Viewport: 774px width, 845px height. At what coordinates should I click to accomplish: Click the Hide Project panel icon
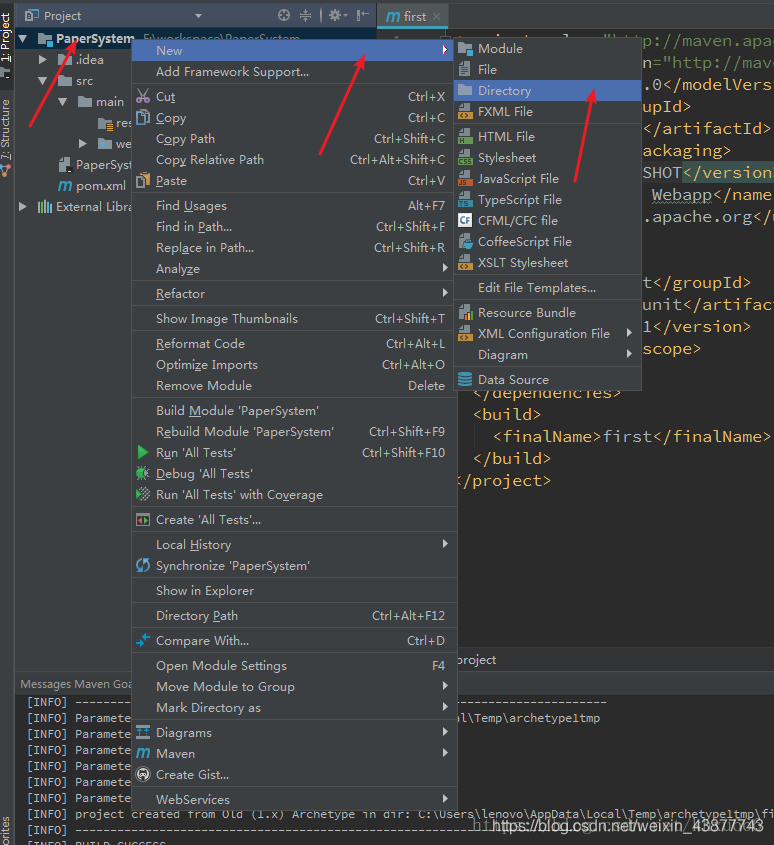(x=361, y=16)
